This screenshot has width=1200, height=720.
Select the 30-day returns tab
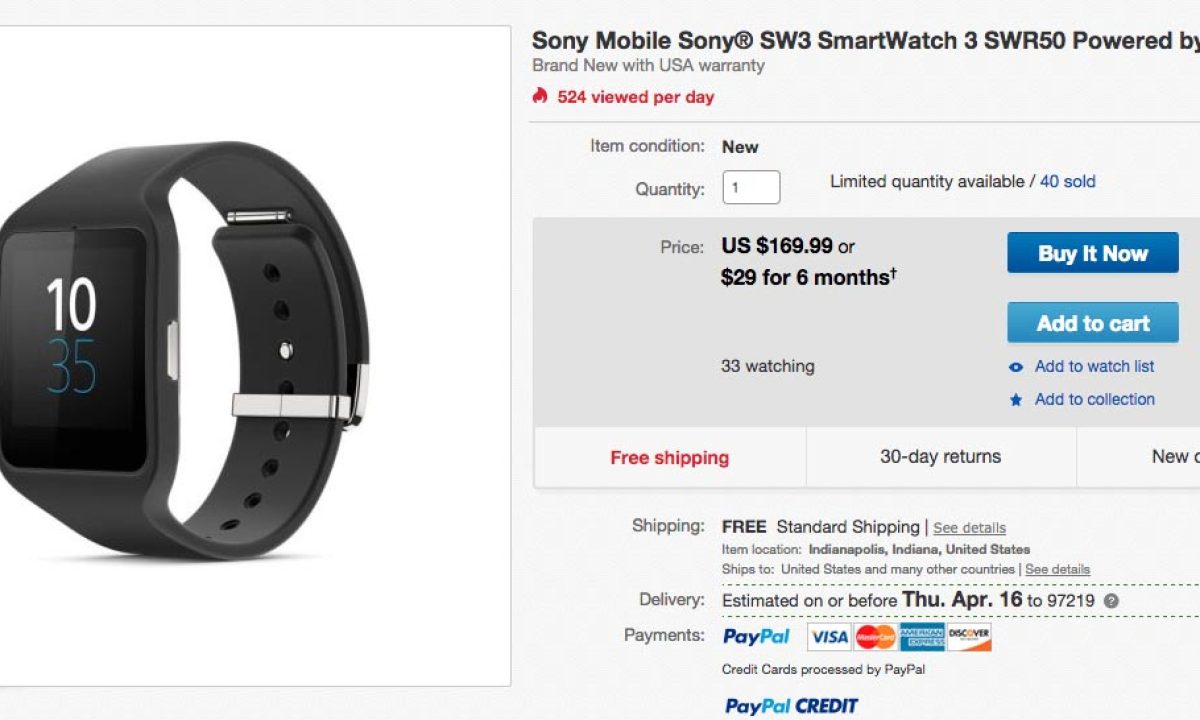[x=940, y=457]
